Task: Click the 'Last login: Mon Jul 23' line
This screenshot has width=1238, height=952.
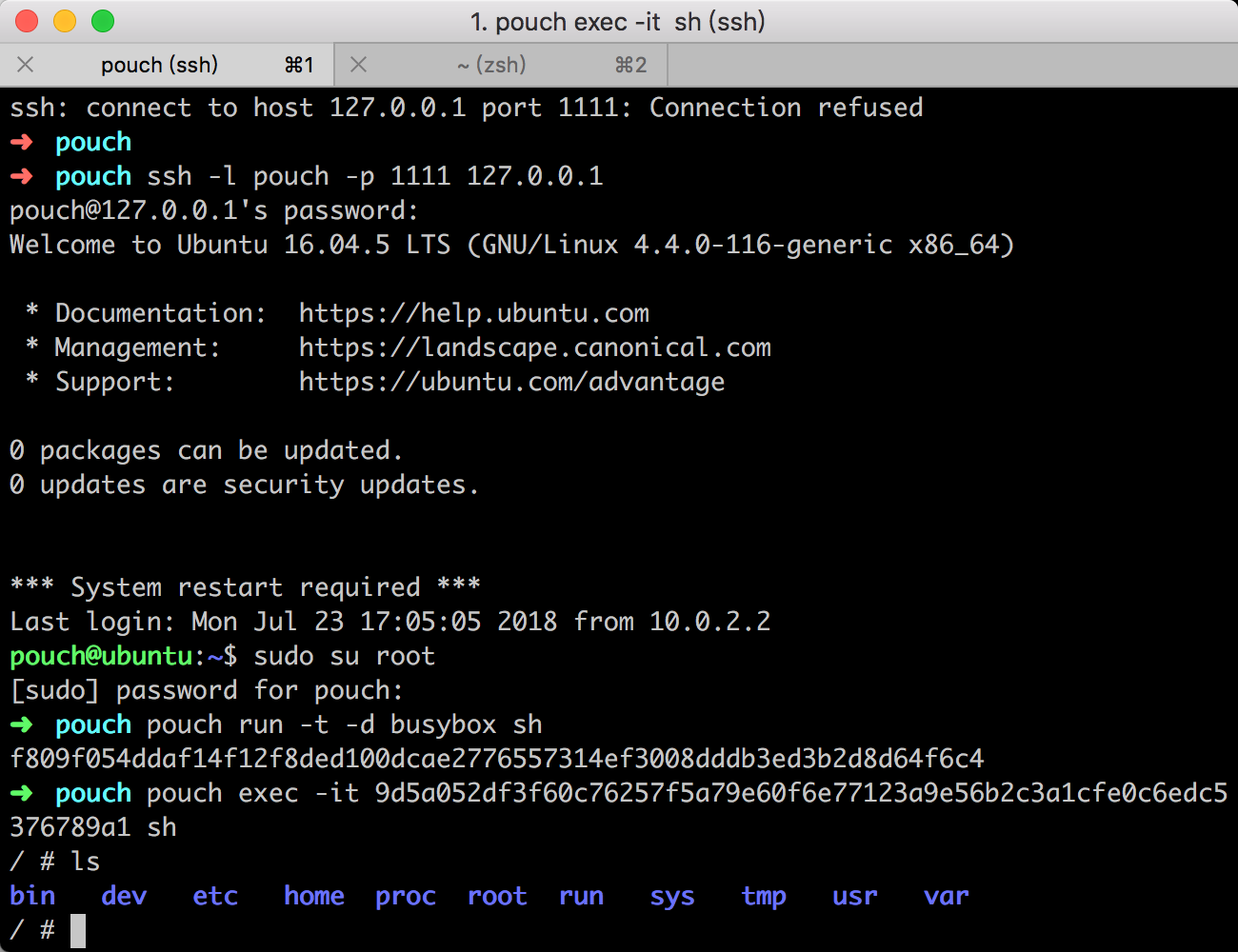Action: pyautogui.click(x=390, y=622)
